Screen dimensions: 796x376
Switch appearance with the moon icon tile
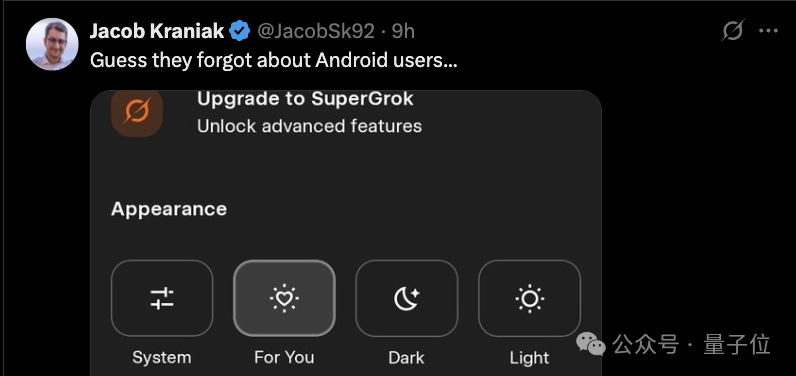click(407, 298)
